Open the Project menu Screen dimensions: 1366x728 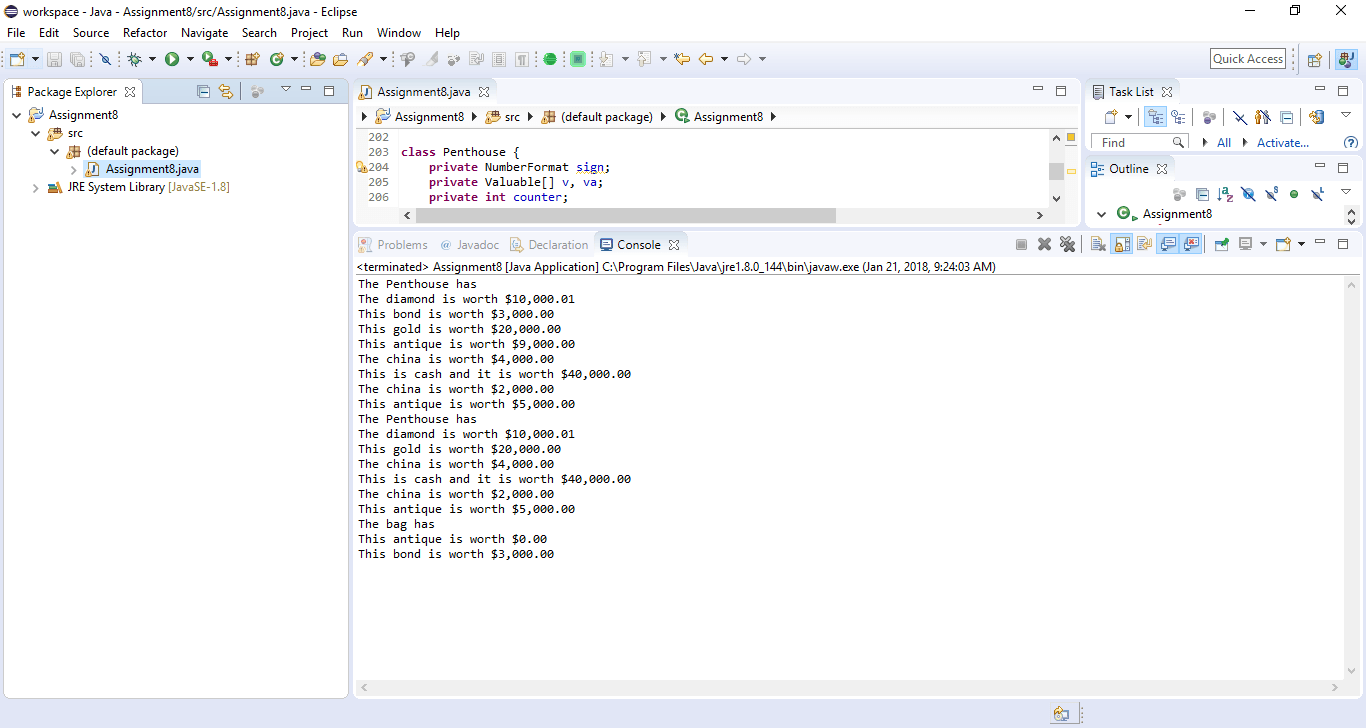point(310,33)
